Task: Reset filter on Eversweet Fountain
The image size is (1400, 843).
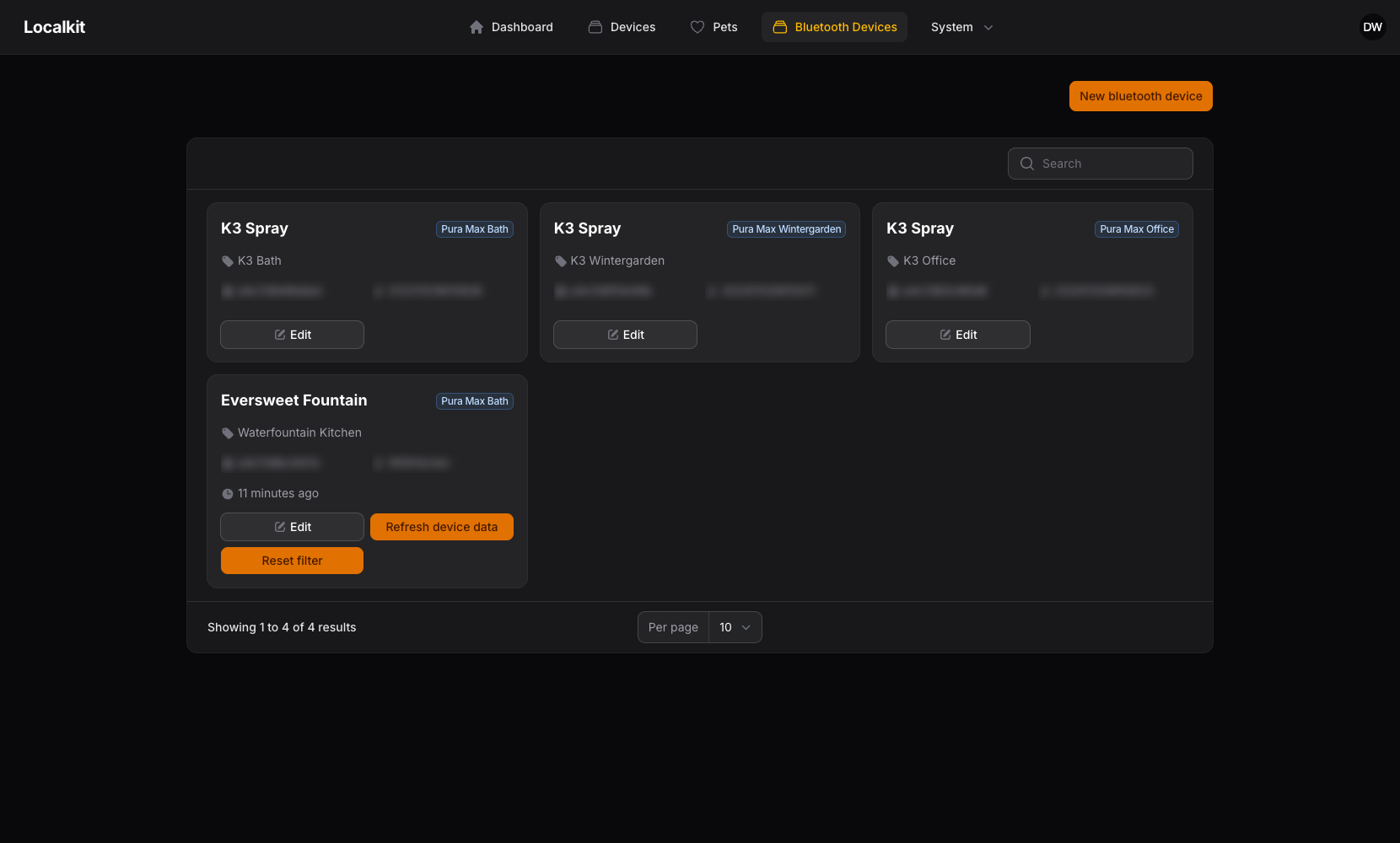Action: (292, 561)
